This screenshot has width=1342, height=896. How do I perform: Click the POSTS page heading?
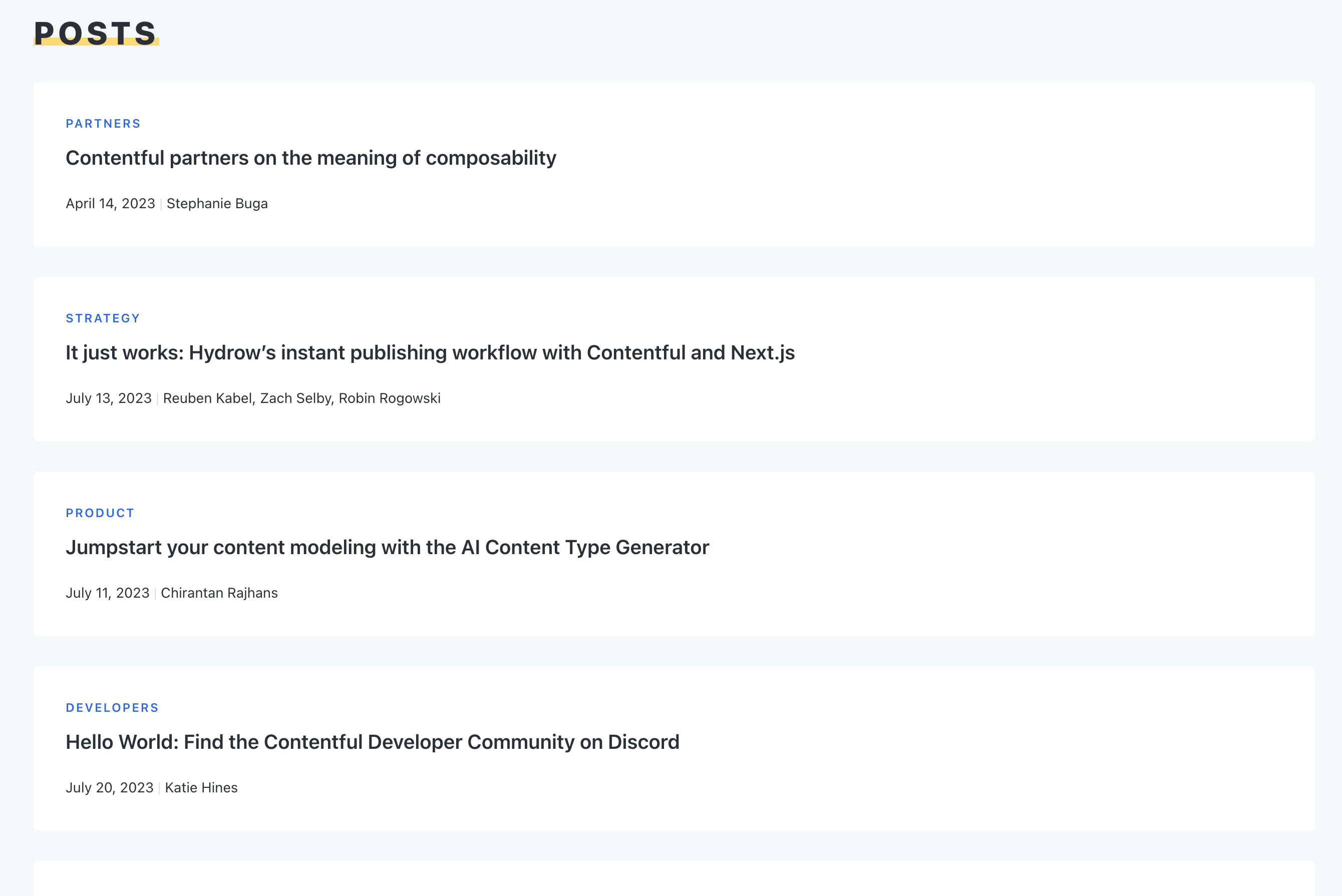[x=96, y=33]
